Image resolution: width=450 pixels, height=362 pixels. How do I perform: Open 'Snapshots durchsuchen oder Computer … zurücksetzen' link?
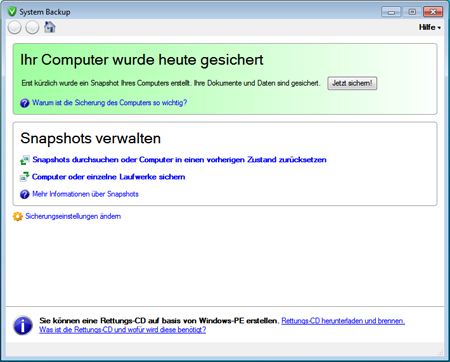[x=179, y=160]
